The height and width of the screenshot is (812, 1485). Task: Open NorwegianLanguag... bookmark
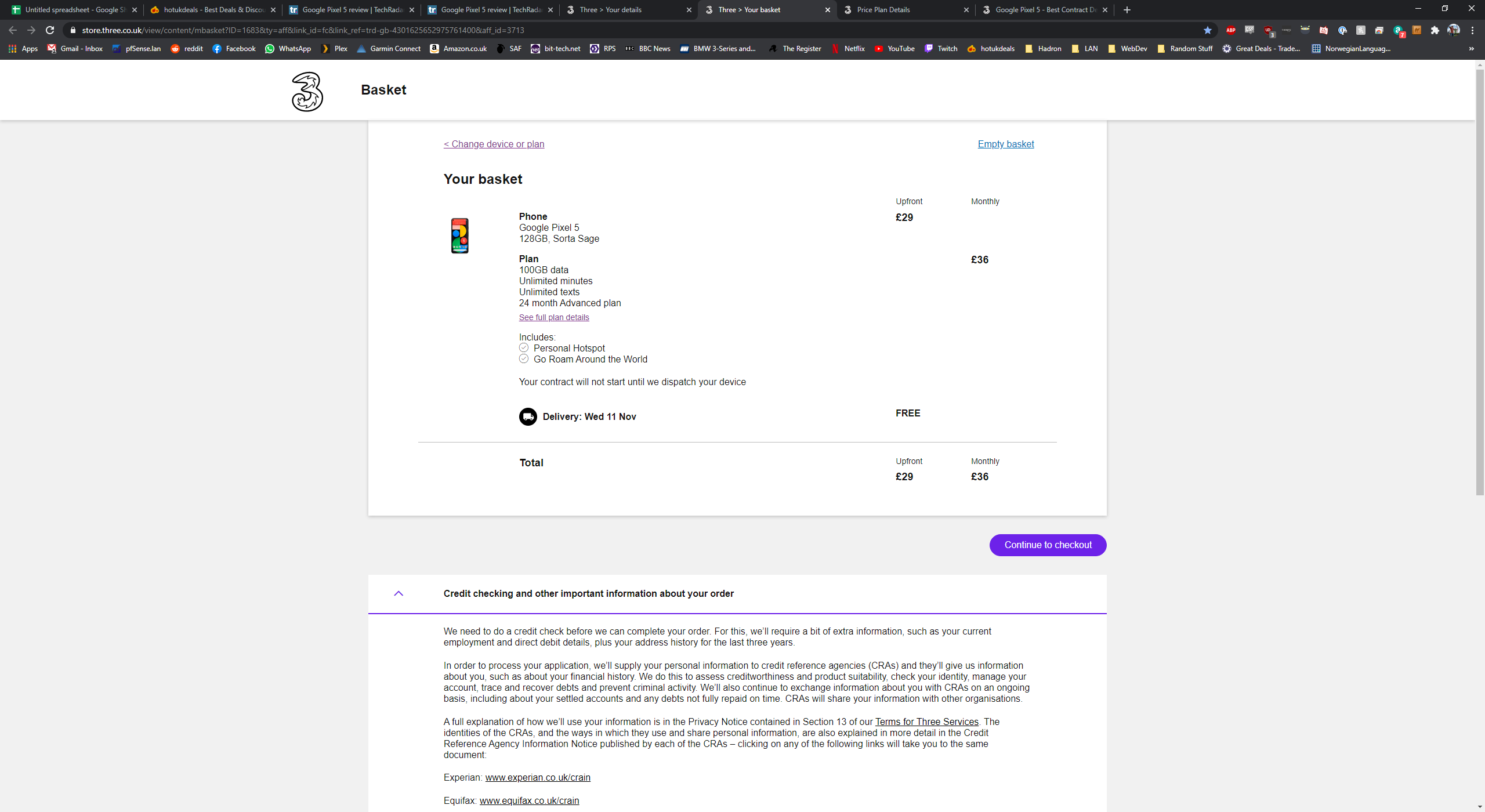point(1352,49)
